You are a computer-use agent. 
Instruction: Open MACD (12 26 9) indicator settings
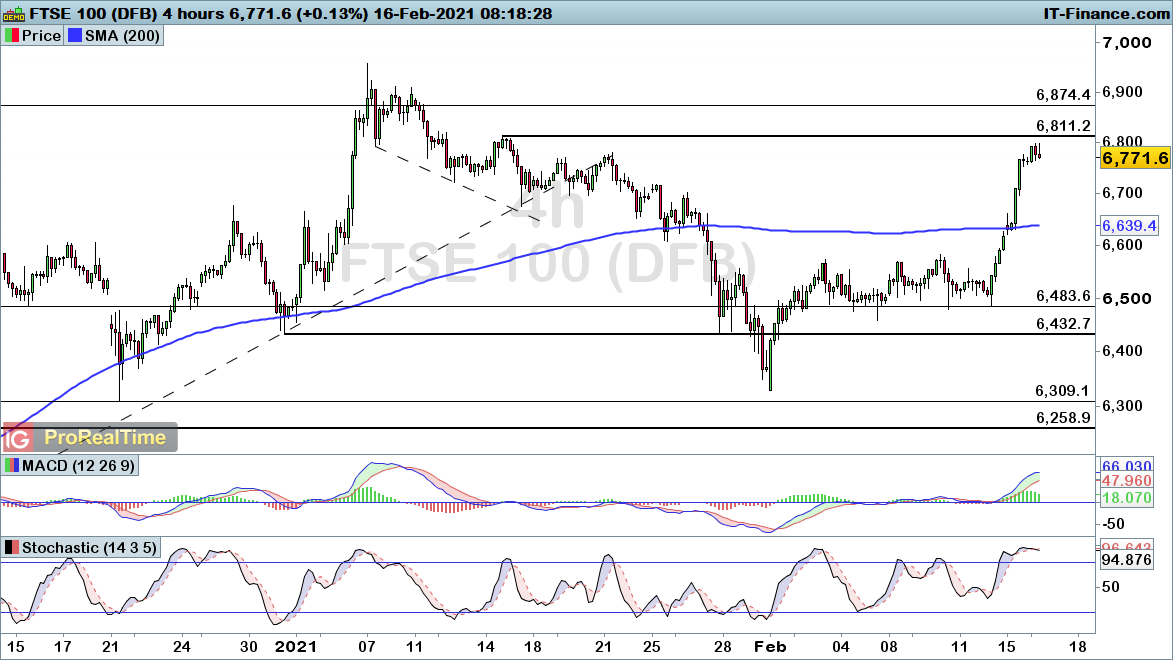point(76,466)
